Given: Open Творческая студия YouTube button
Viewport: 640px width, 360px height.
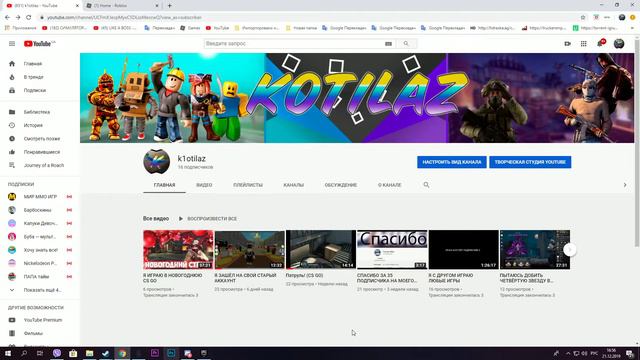Looking at the screenshot, I should tap(530, 162).
